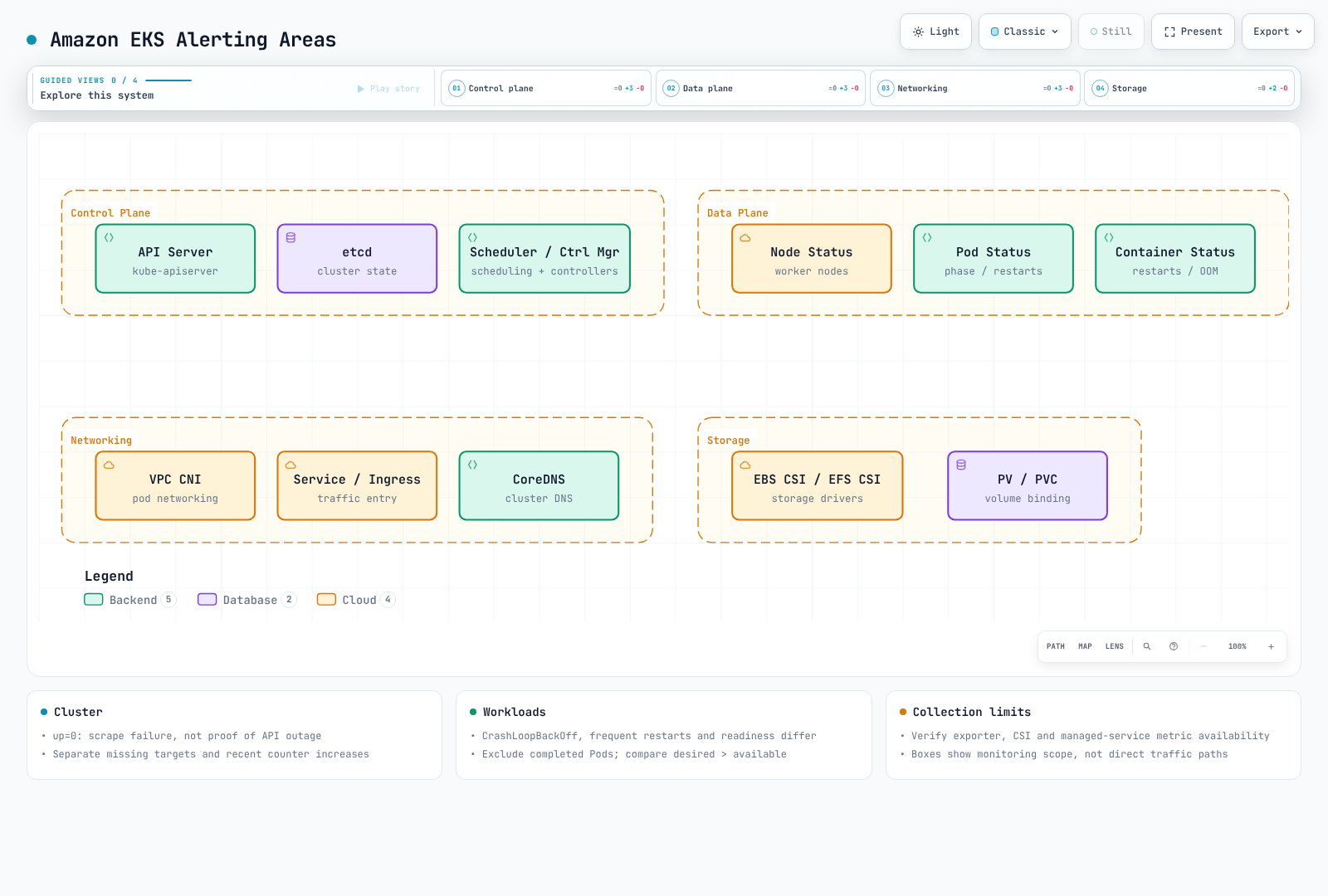Open the Classic style dropdown

1025,32
